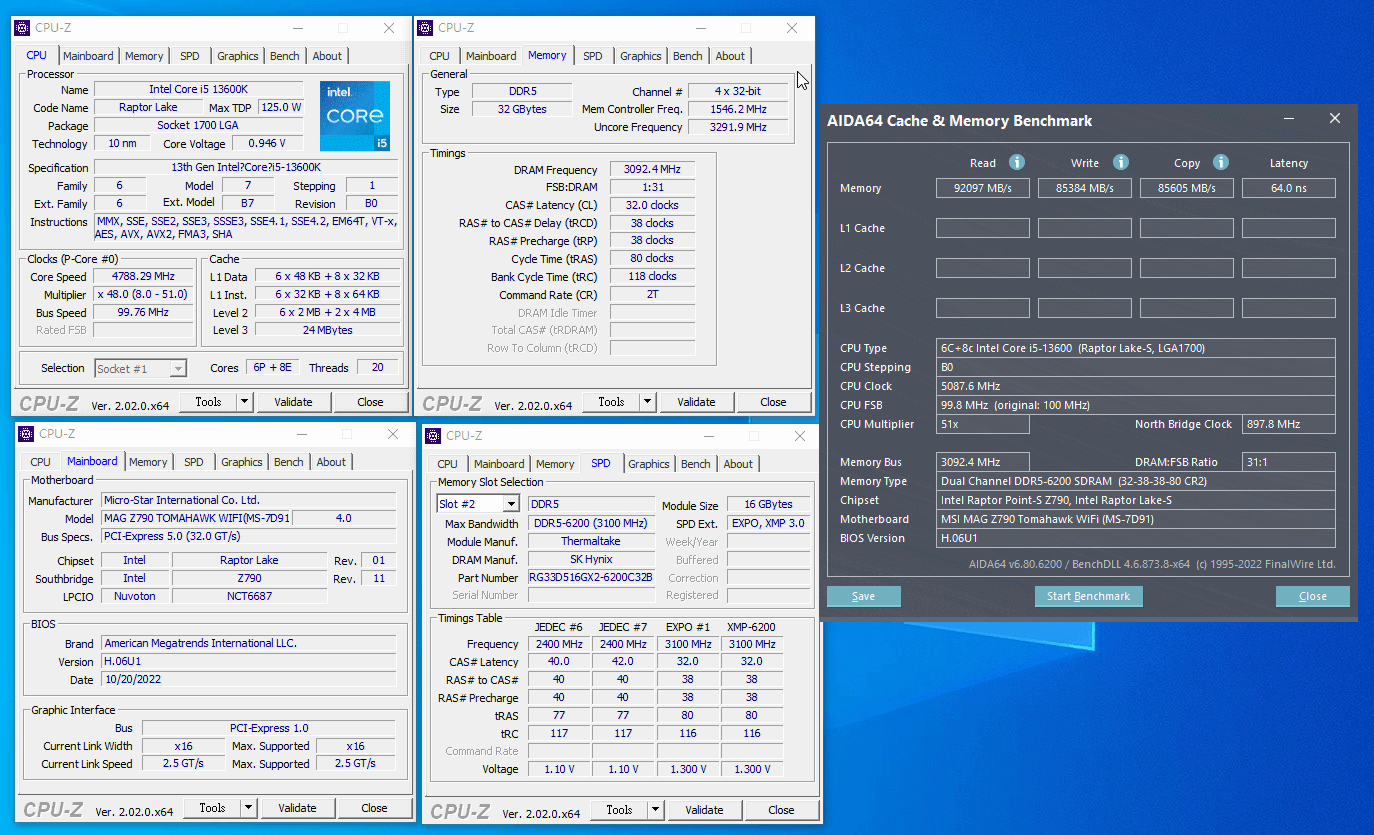Click the BIOS Date value '10/20/2022'
Screen dimensions: 1374x835
249,679
